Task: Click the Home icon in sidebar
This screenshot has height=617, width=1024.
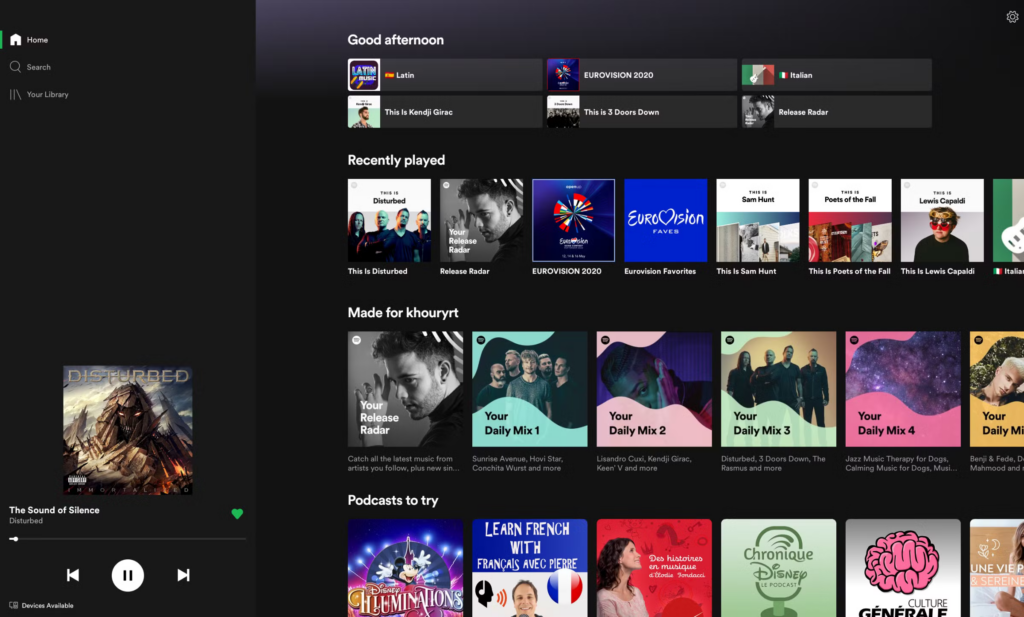Action: 16,40
